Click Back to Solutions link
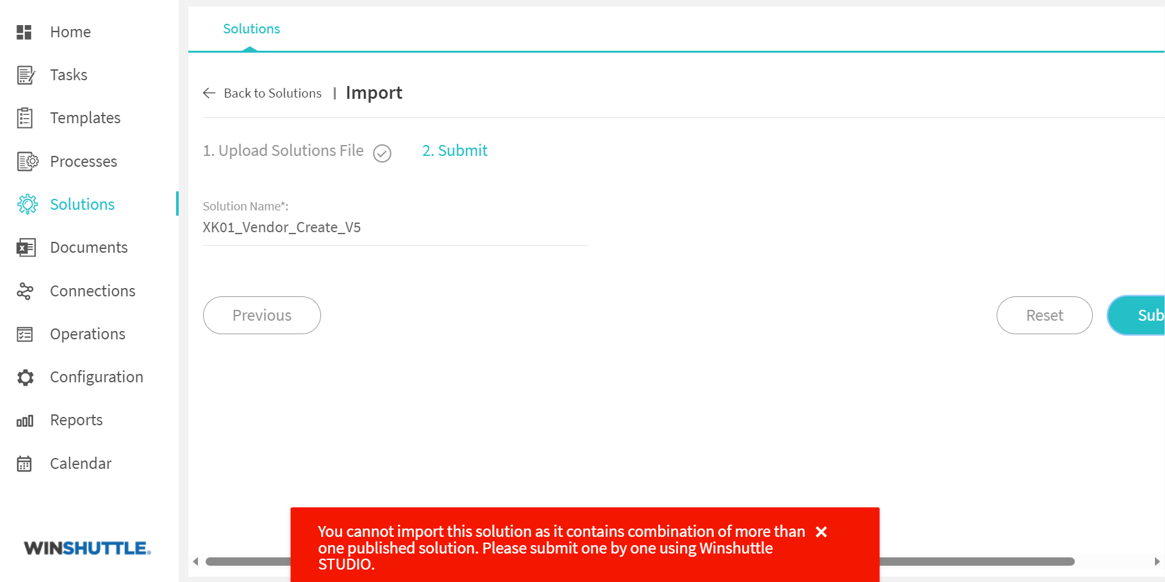The height and width of the screenshot is (582, 1165). coord(273,93)
